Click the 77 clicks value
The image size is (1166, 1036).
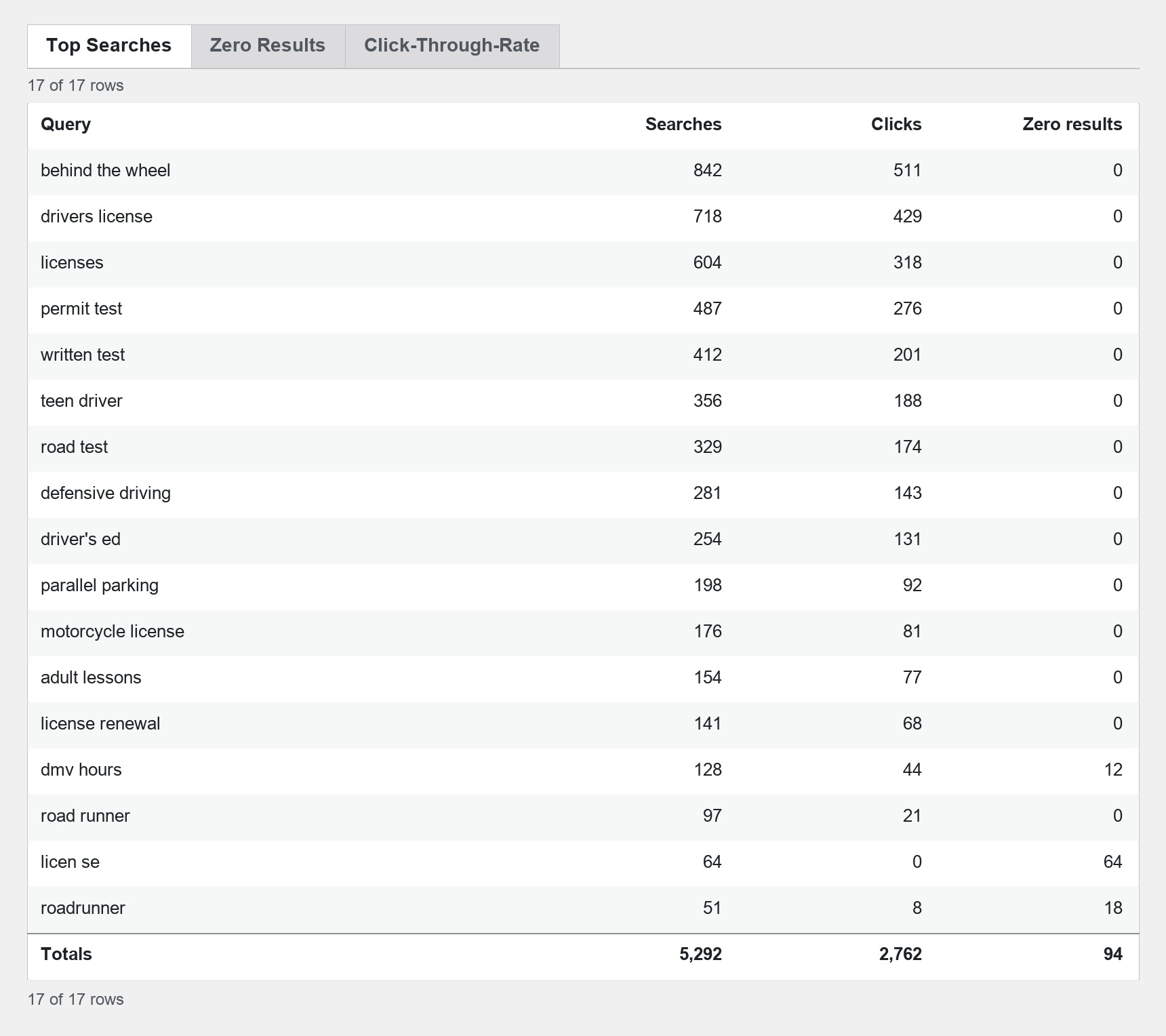tap(912, 678)
